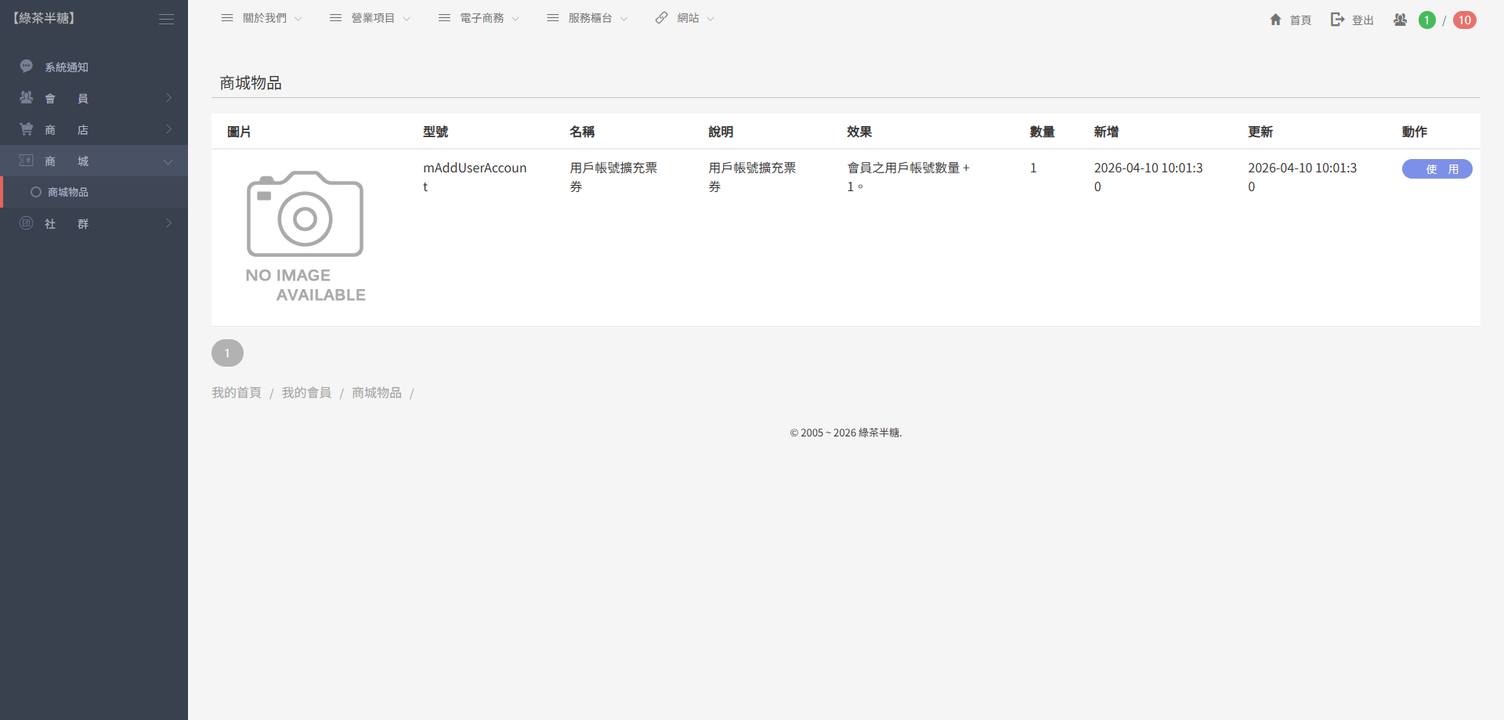Screen dimensions: 1504x720
Task: Click the 我的首頁 breadcrumb link
Action: point(236,393)
